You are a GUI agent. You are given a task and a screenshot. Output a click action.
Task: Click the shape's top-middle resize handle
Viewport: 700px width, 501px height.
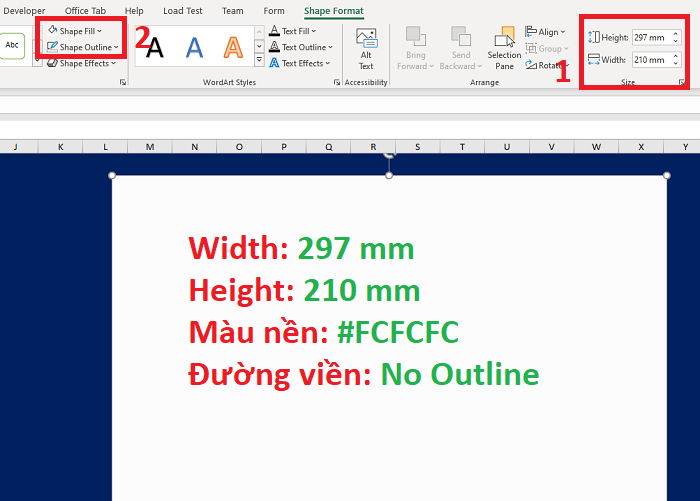coord(389,175)
